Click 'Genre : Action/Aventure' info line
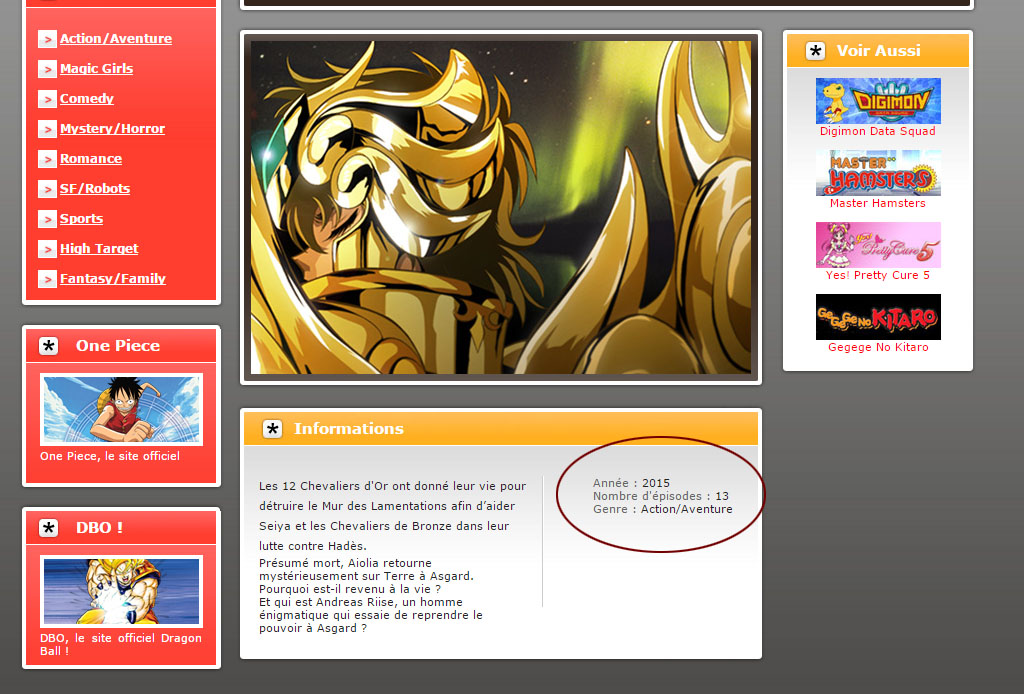The image size is (1024, 694). (x=663, y=509)
